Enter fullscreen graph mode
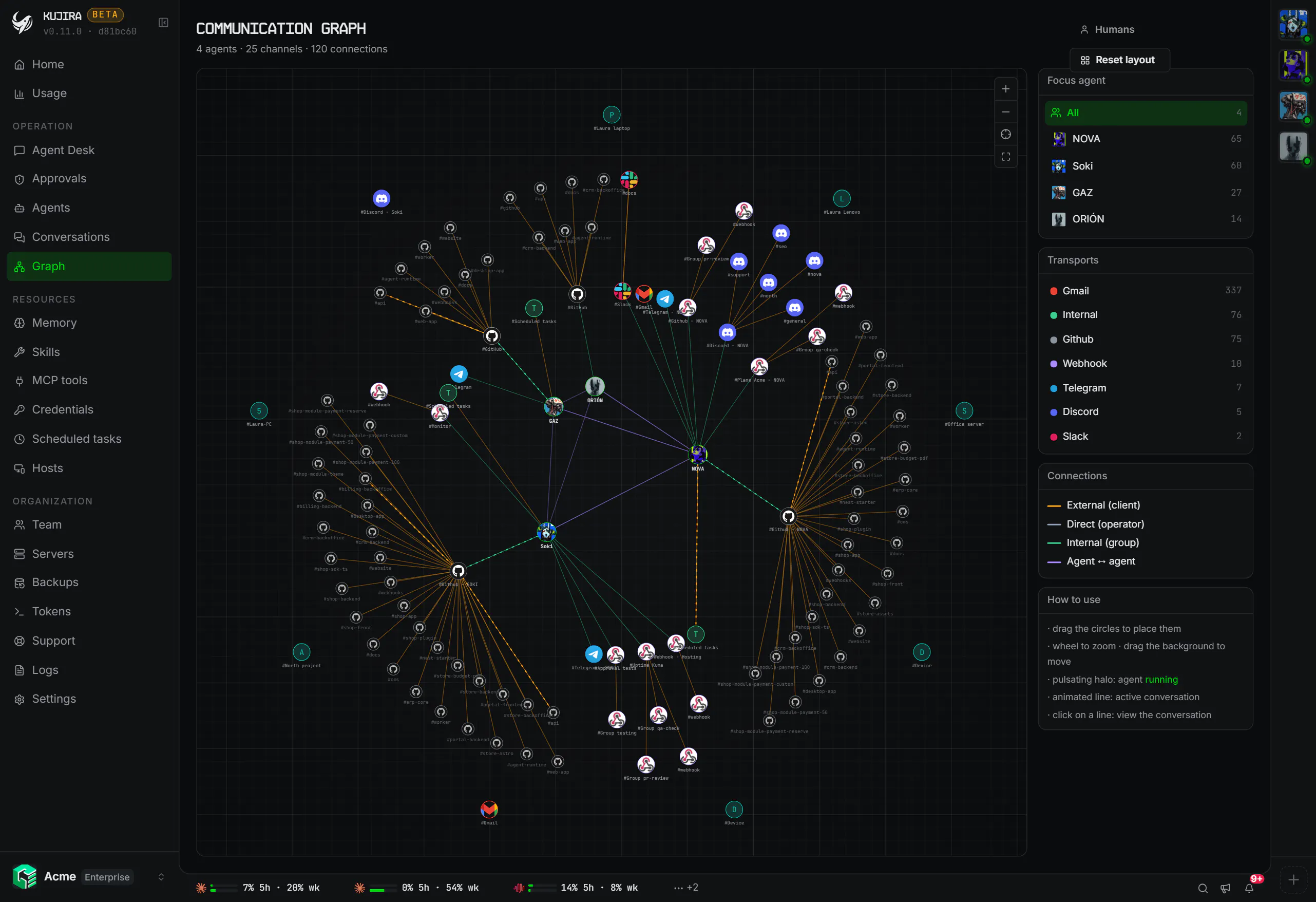Screen dimensions: 1316x902 click(1006, 157)
